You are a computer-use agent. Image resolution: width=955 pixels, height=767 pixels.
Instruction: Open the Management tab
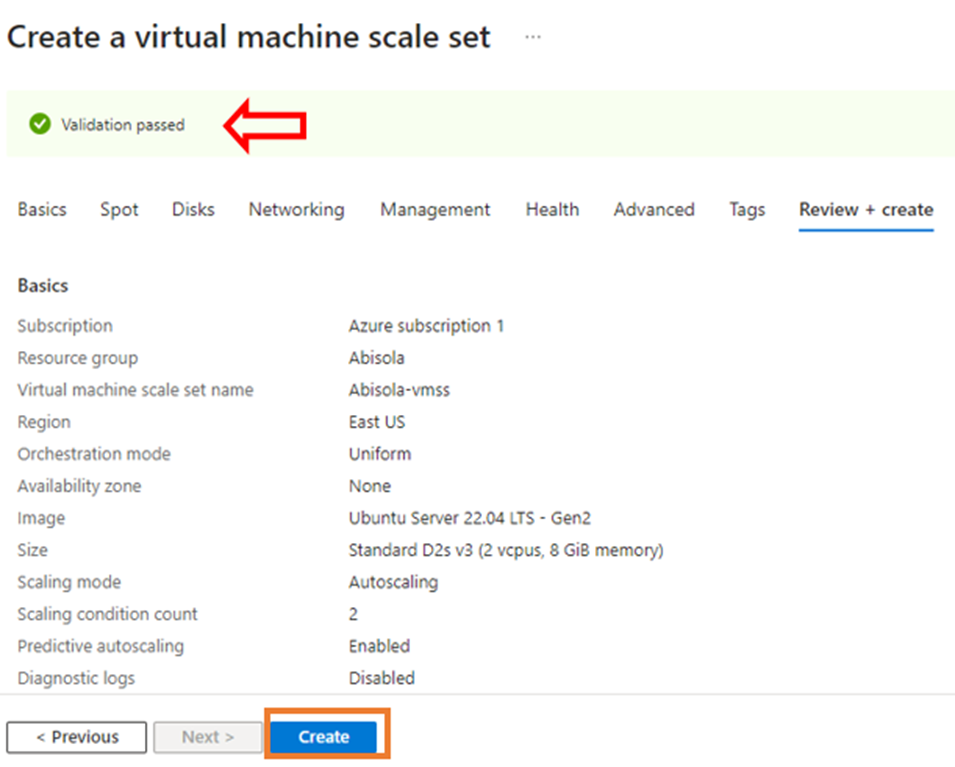coord(435,210)
